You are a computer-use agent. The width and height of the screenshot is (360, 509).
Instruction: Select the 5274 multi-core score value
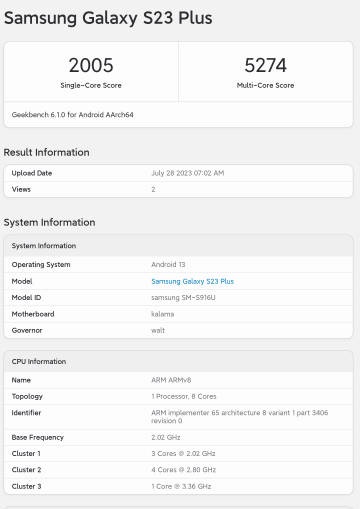tap(265, 65)
